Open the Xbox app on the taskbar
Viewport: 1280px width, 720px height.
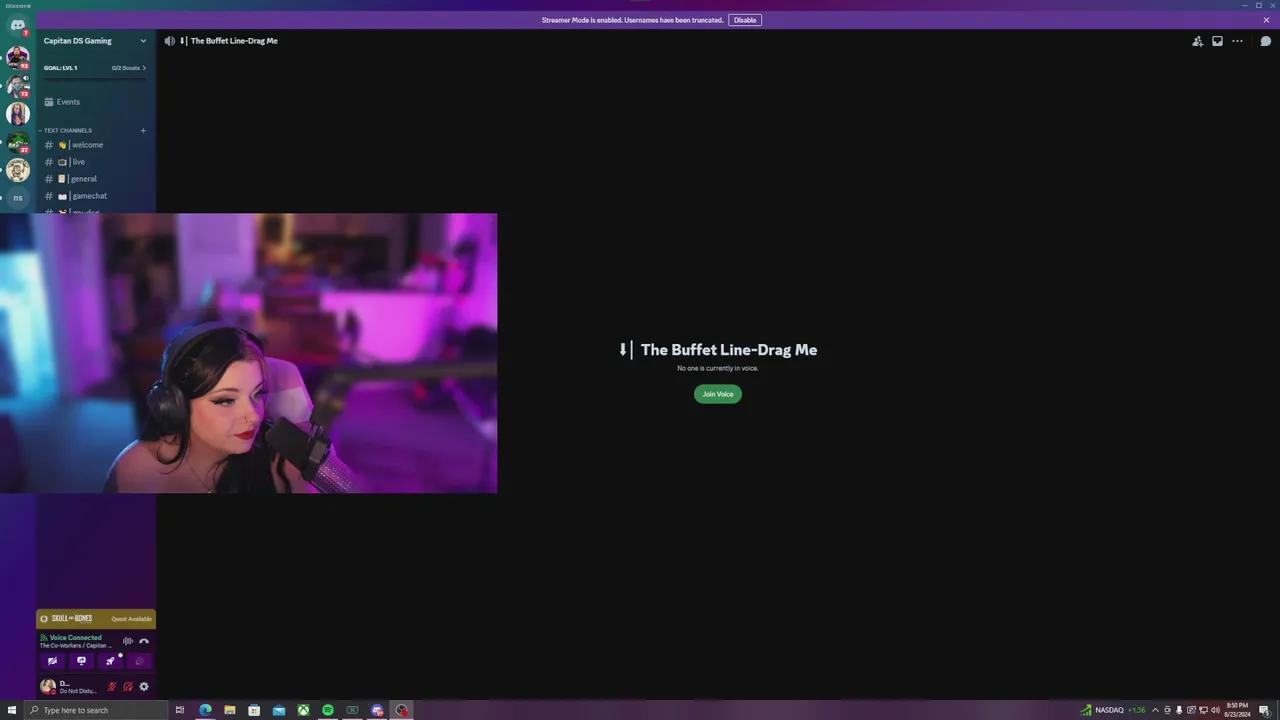[x=303, y=710]
